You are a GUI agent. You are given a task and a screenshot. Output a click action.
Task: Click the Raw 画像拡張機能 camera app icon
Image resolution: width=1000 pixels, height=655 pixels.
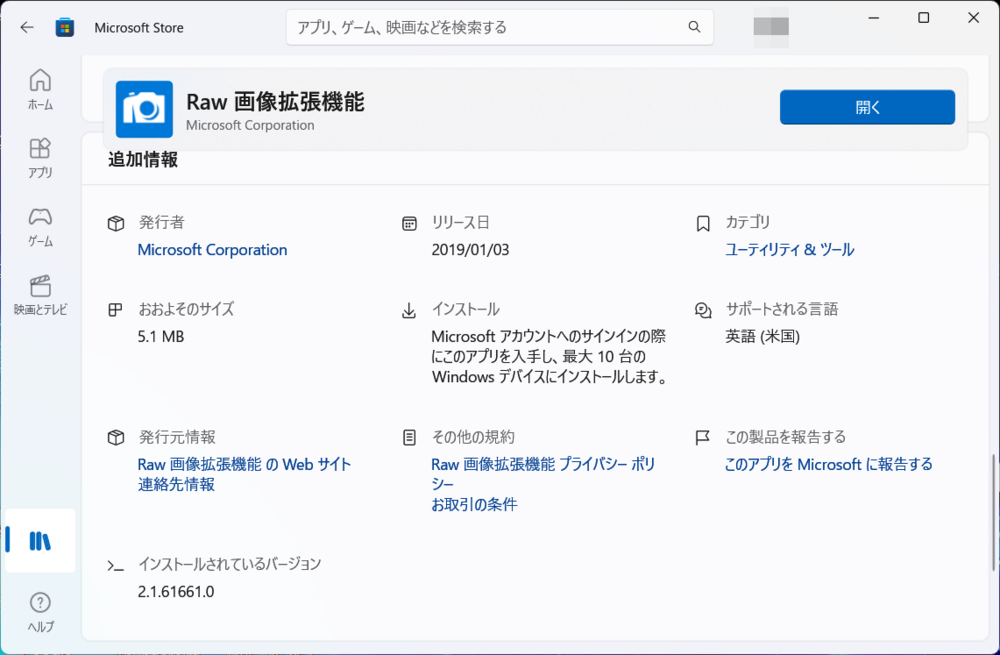144,109
